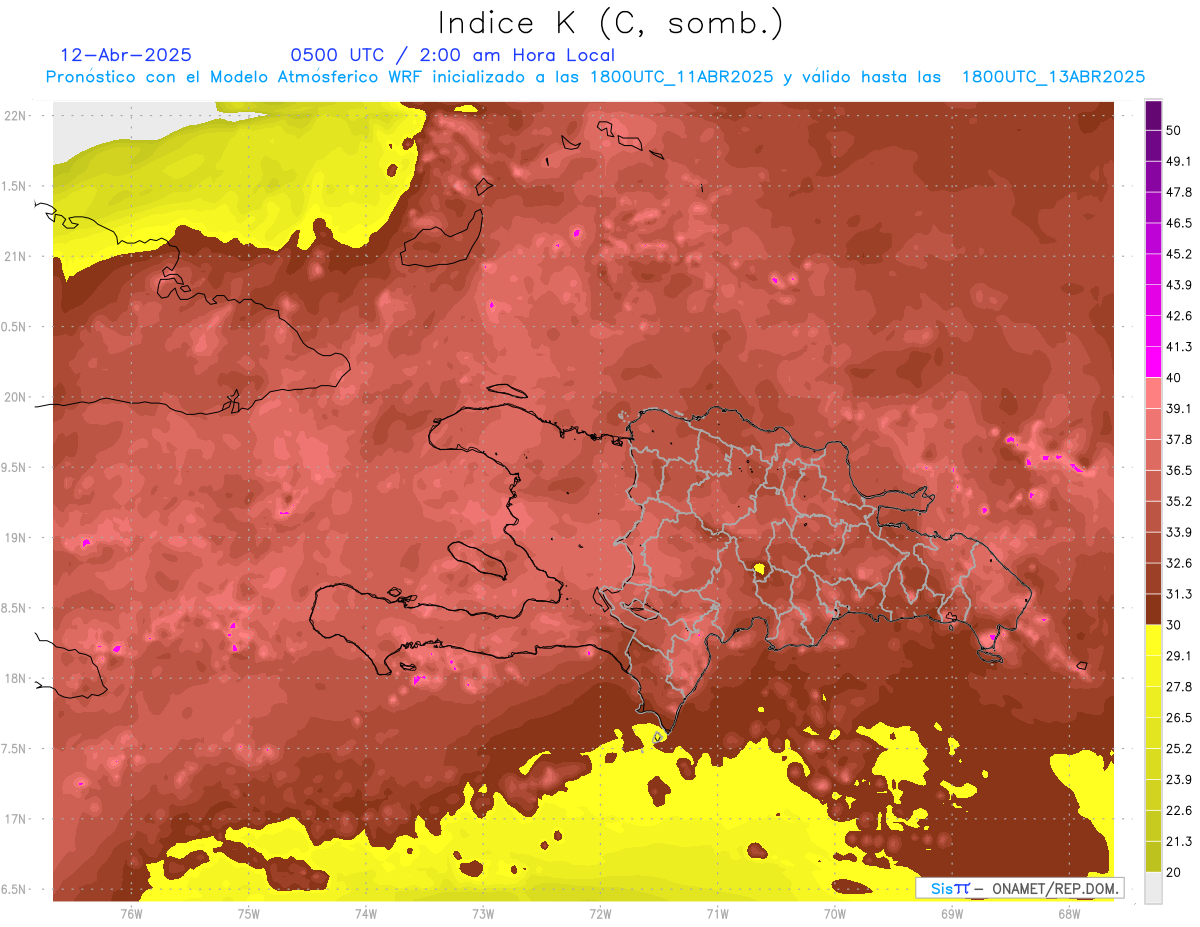Click the legend value "47.8"
The height and width of the screenshot is (927, 1200).
coord(1179,192)
